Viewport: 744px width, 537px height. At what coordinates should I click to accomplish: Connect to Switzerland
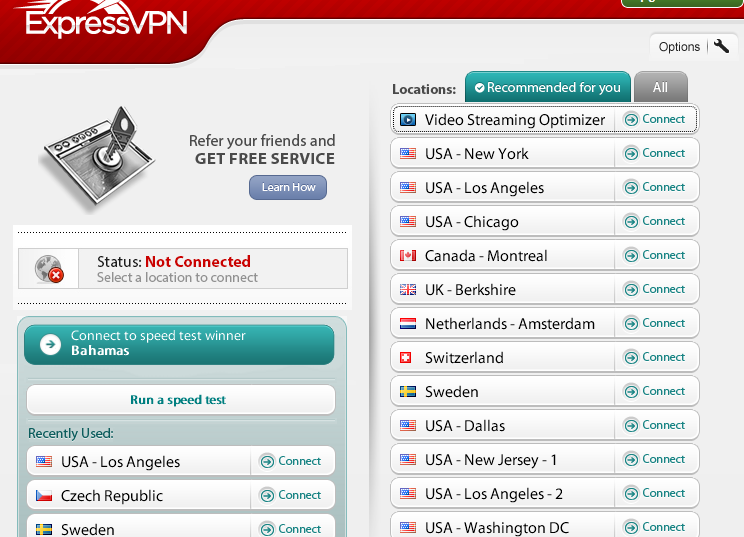(x=655, y=357)
